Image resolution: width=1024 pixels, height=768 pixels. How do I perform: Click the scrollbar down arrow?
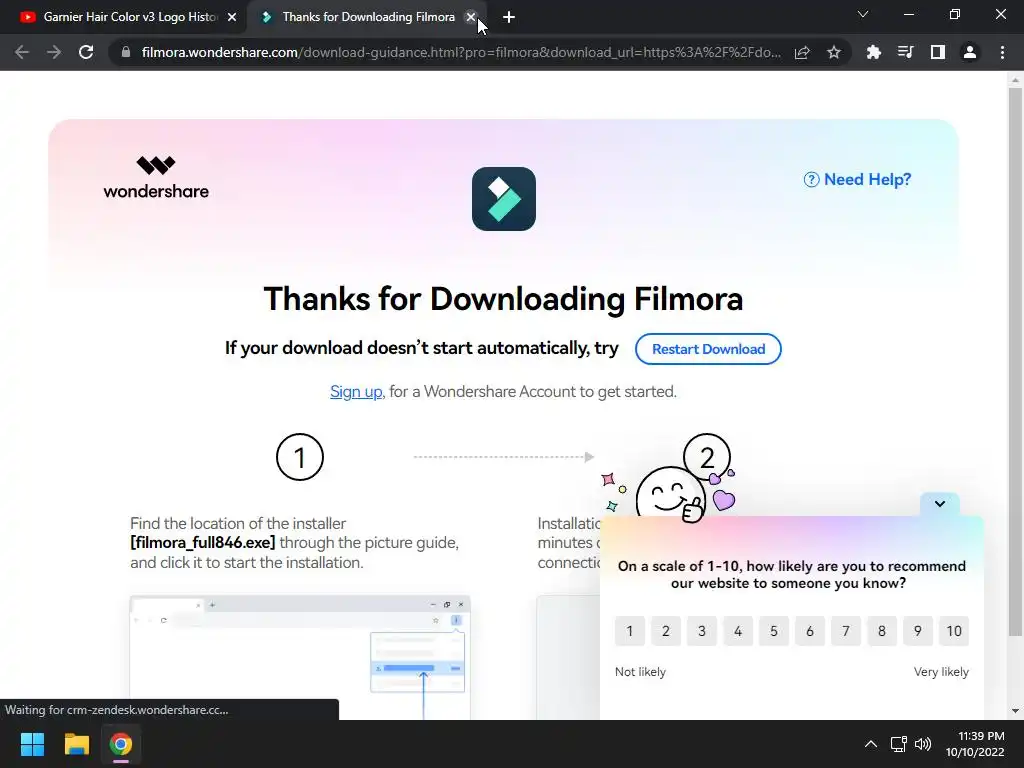pos(1015,711)
